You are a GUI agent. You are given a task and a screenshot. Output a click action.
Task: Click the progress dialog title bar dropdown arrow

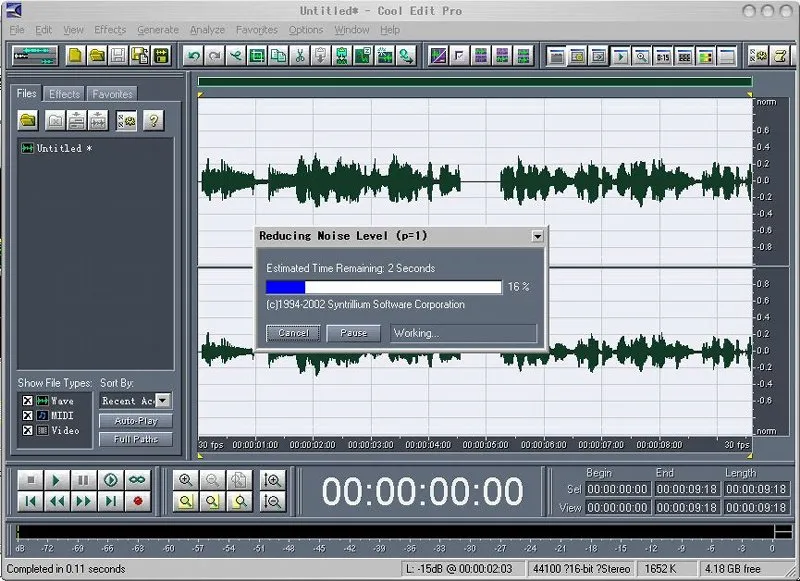coord(537,236)
